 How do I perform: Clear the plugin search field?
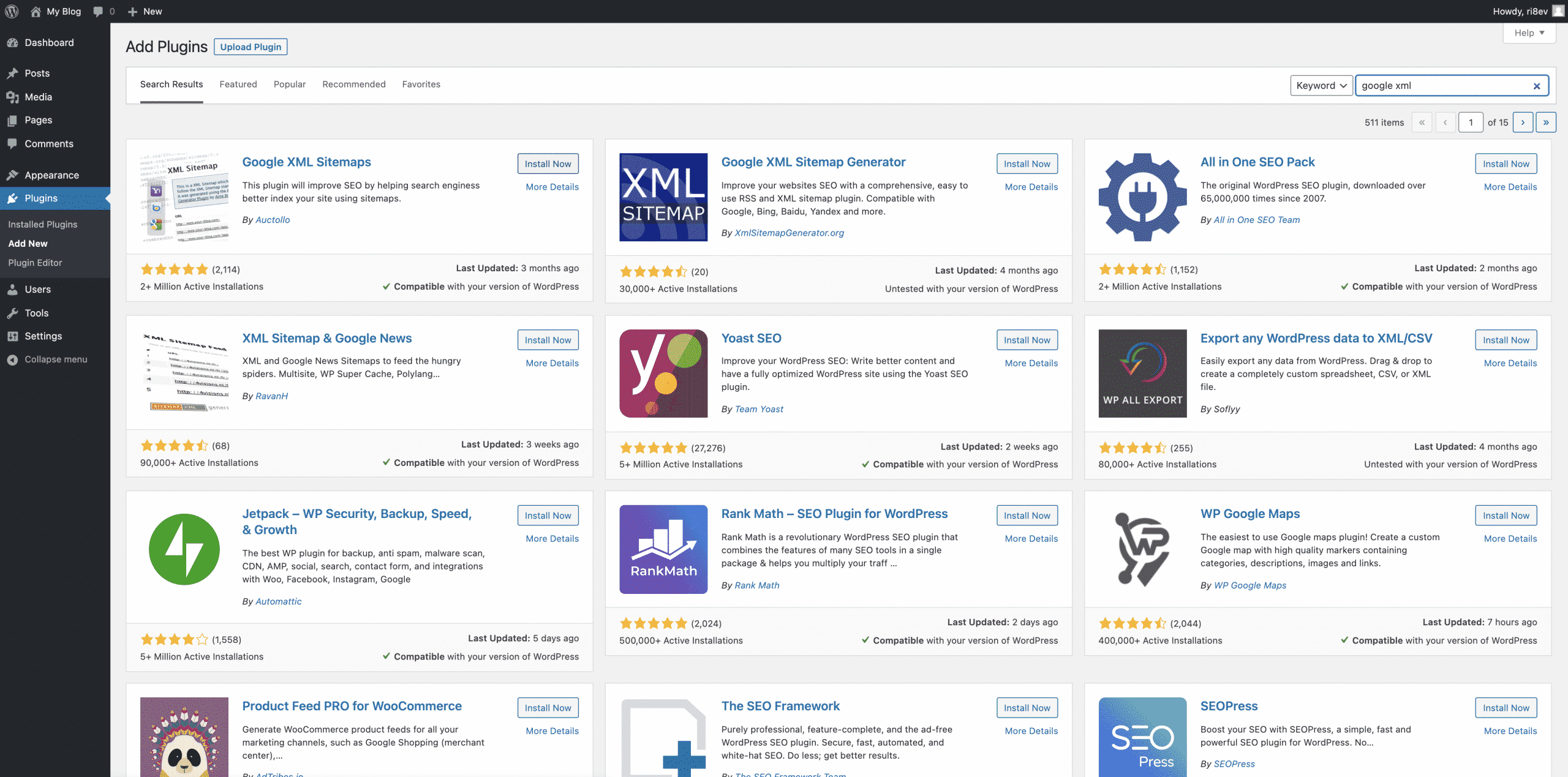click(x=1536, y=86)
